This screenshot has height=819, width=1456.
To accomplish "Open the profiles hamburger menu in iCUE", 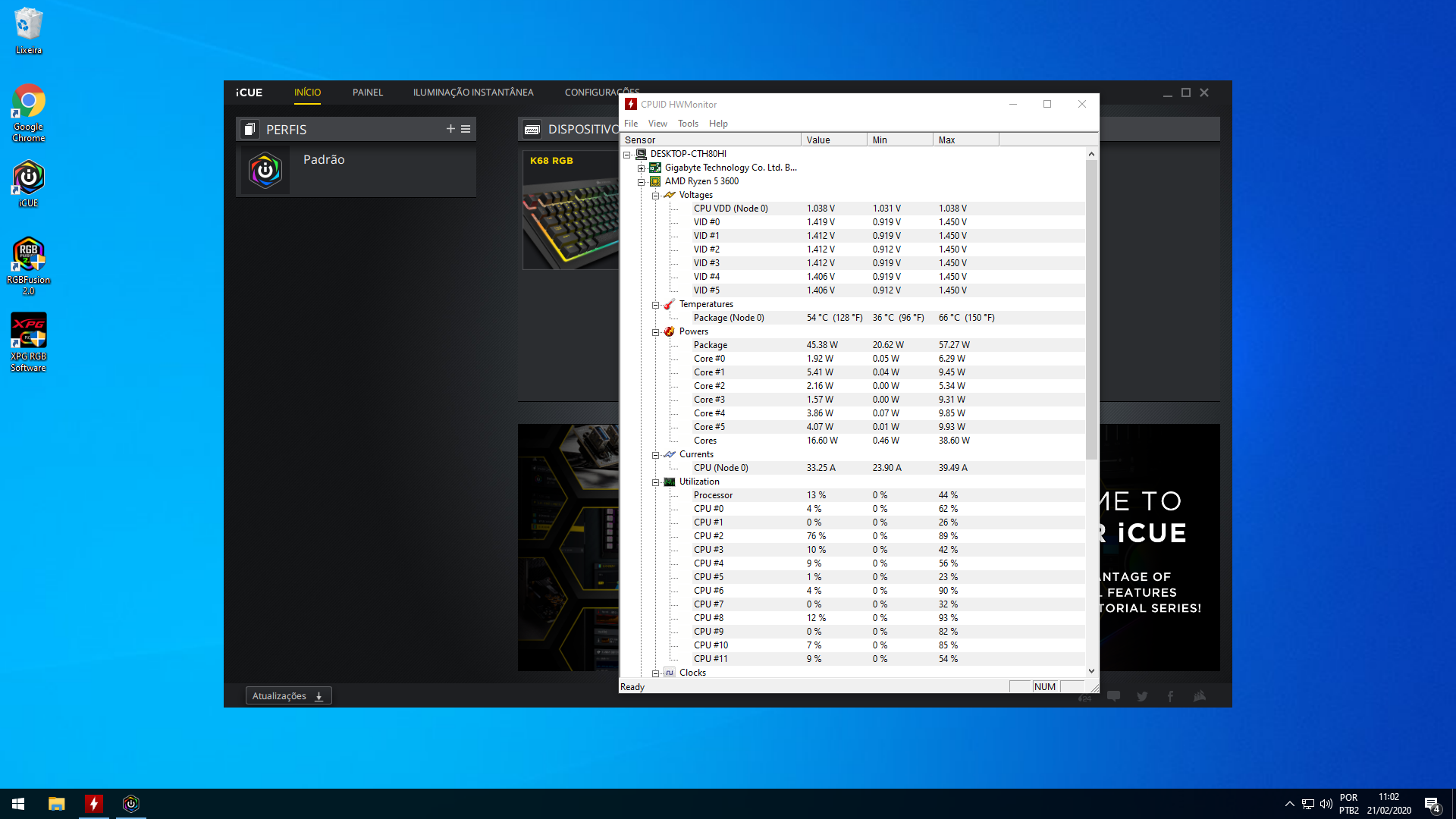I will click(466, 129).
